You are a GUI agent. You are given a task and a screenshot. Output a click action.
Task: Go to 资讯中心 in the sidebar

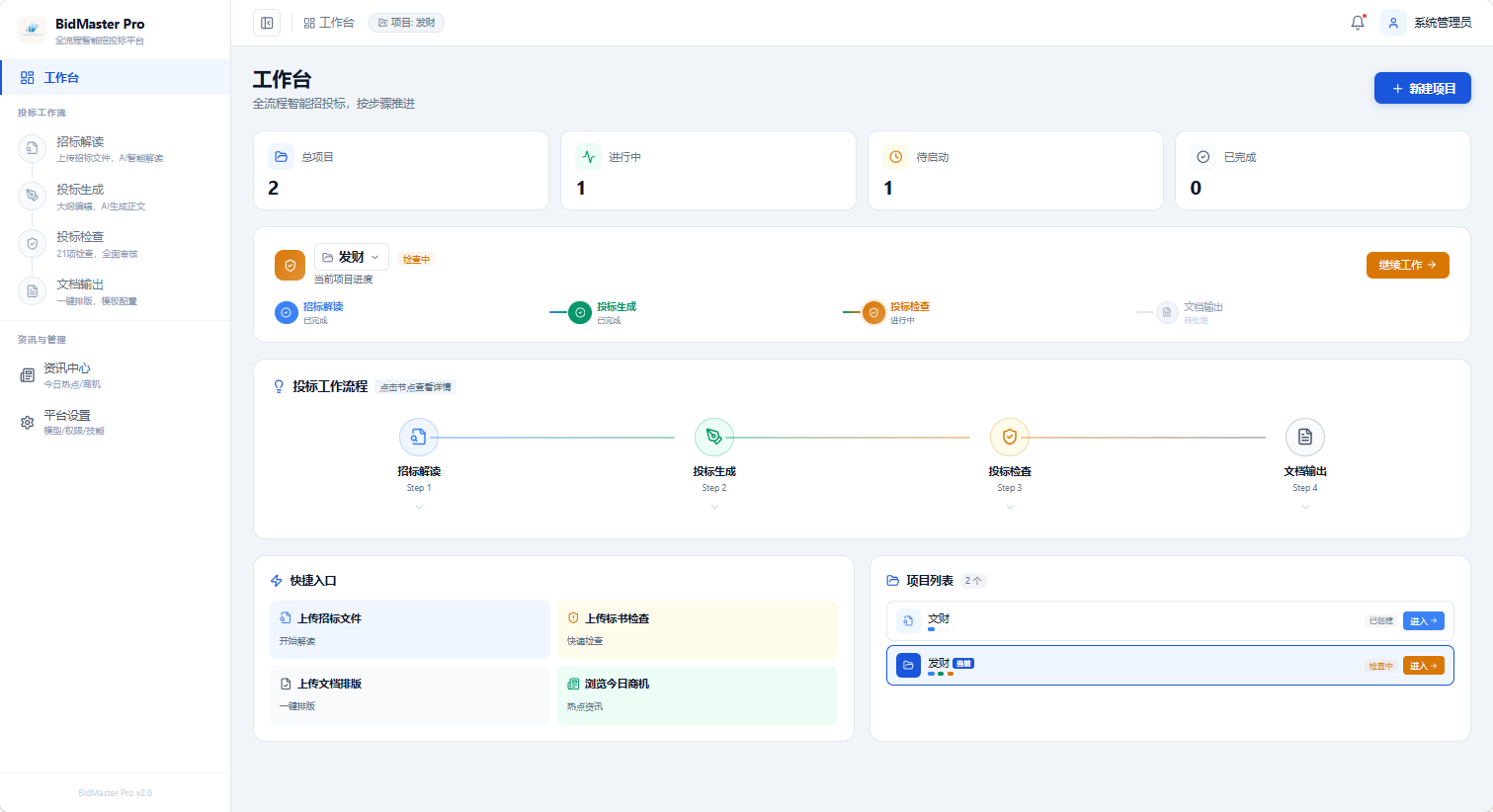[115, 375]
